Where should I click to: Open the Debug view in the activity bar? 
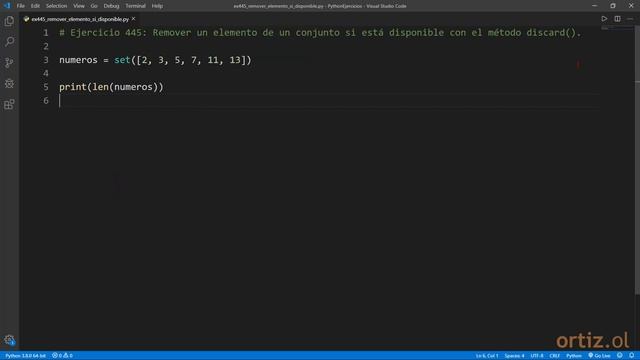[9, 83]
